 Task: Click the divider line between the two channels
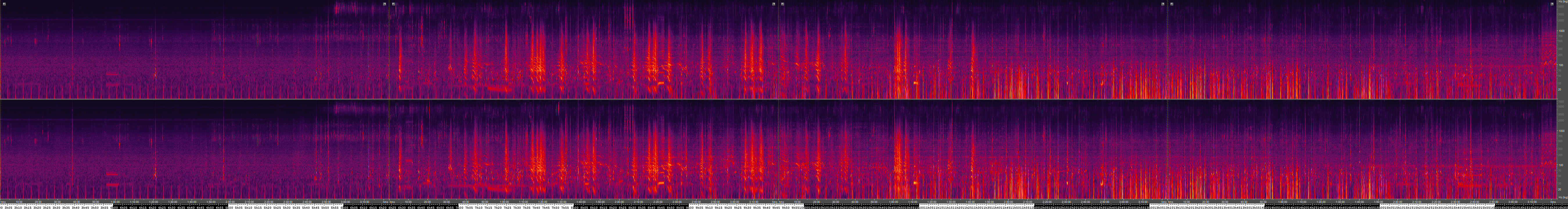[779, 99]
